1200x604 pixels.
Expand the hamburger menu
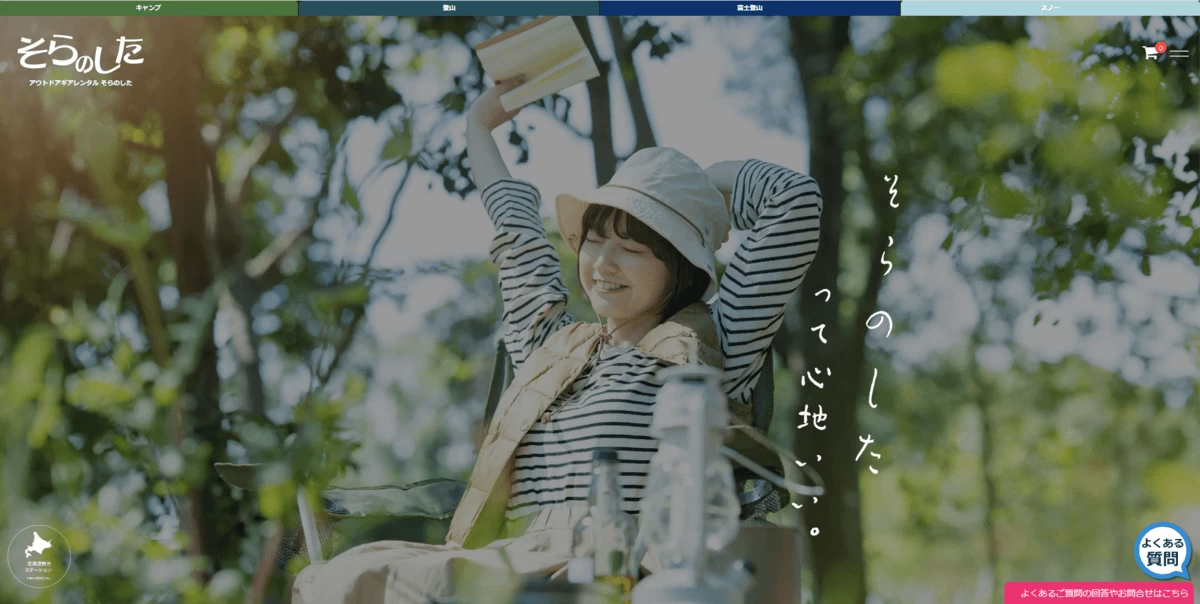click(1179, 53)
